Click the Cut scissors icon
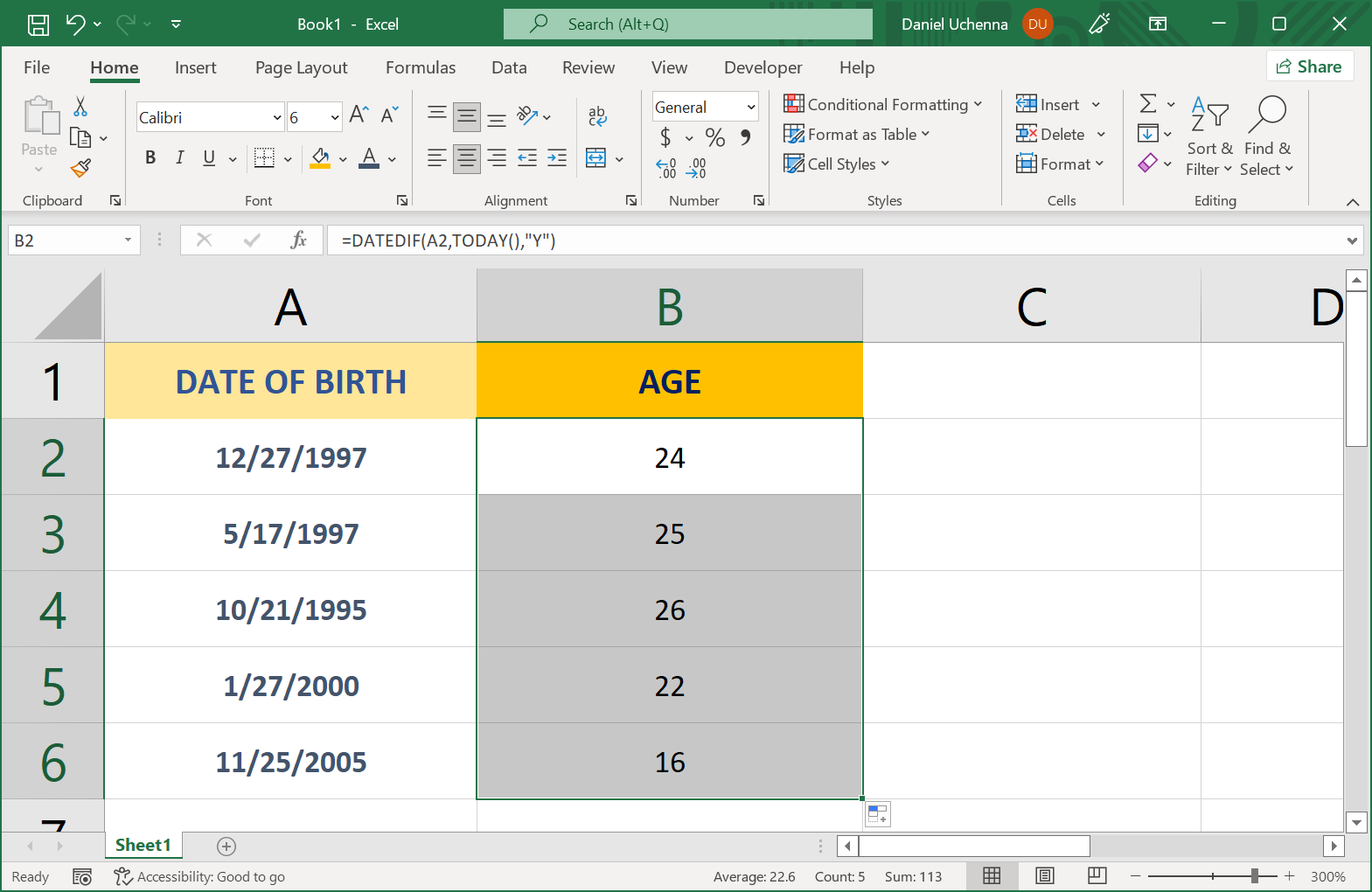1372x892 pixels. tap(80, 107)
